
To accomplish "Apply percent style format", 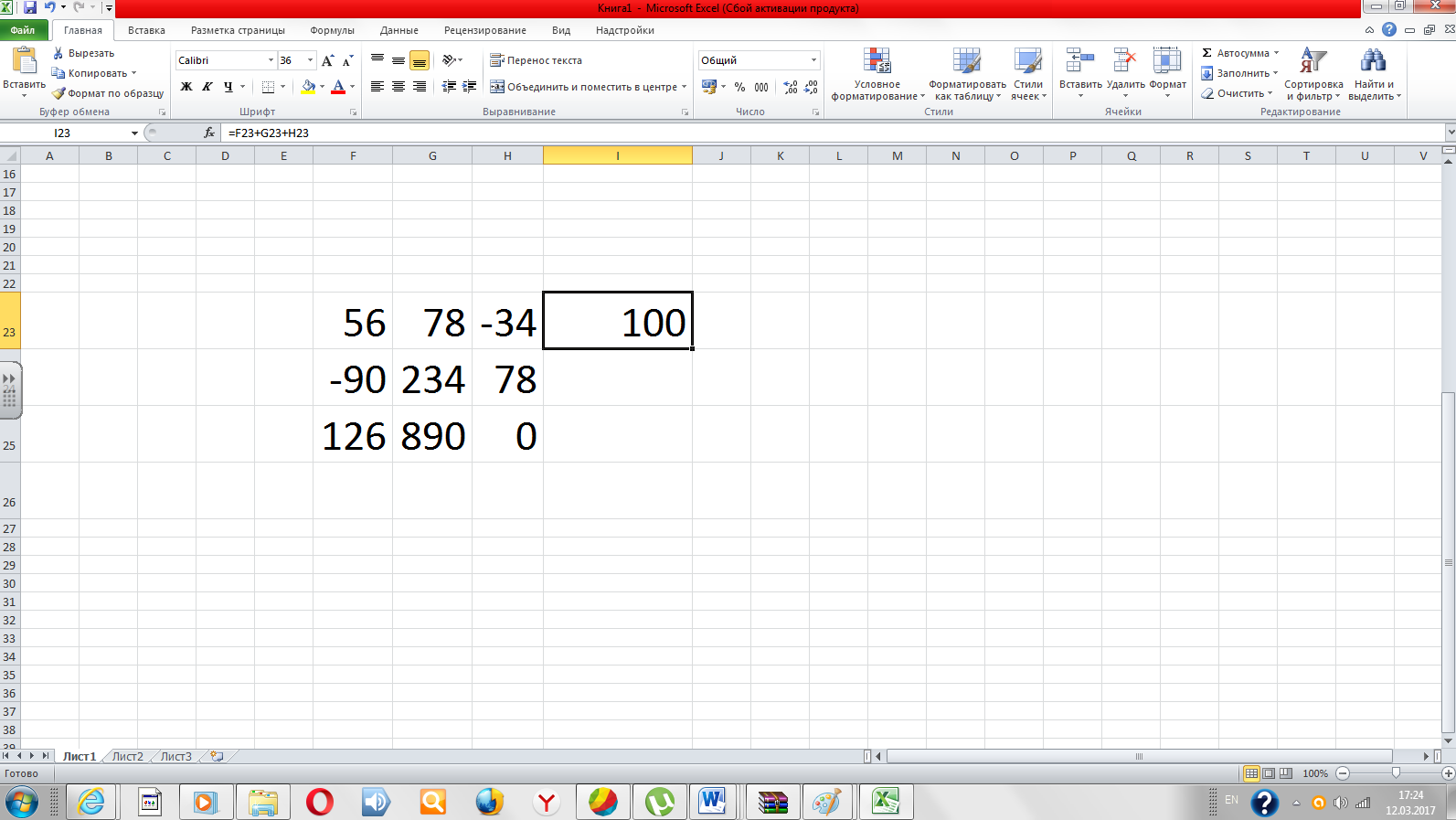I will (x=739, y=87).
